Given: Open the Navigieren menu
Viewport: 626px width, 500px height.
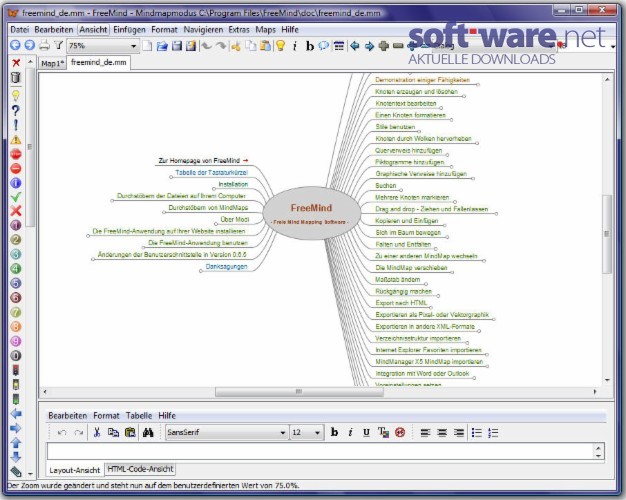Looking at the screenshot, I should coord(203,30).
